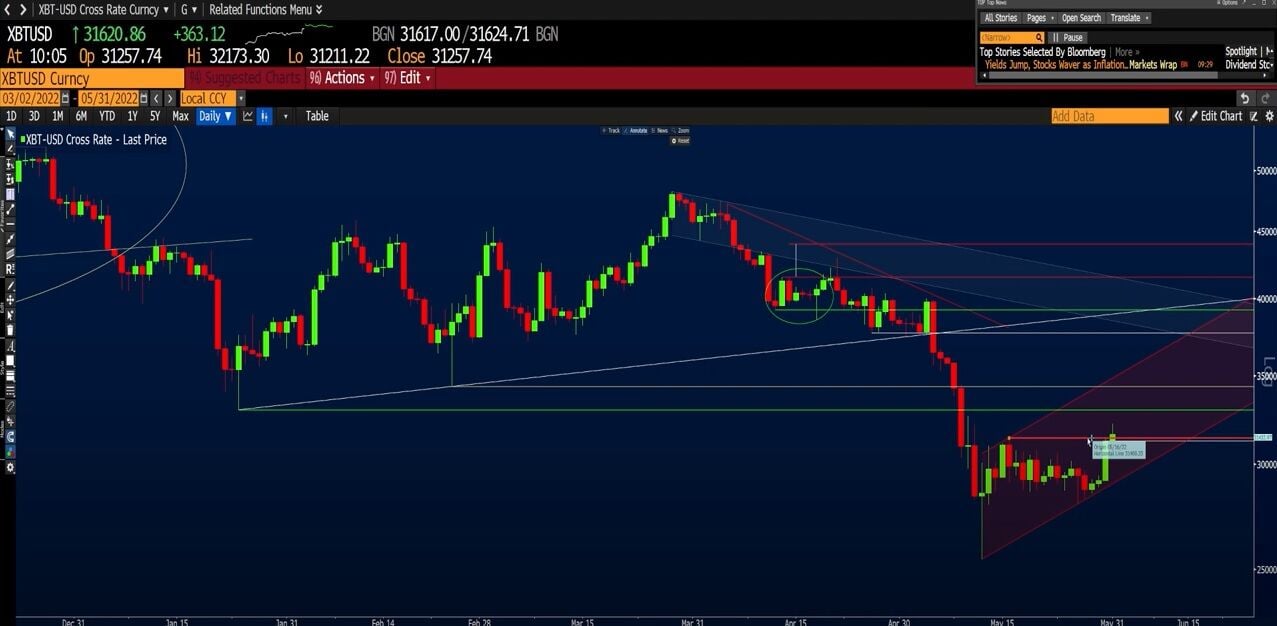Screen dimensions: 1277x626
Task: Open the end date calendar picker
Action: [x=144, y=99]
